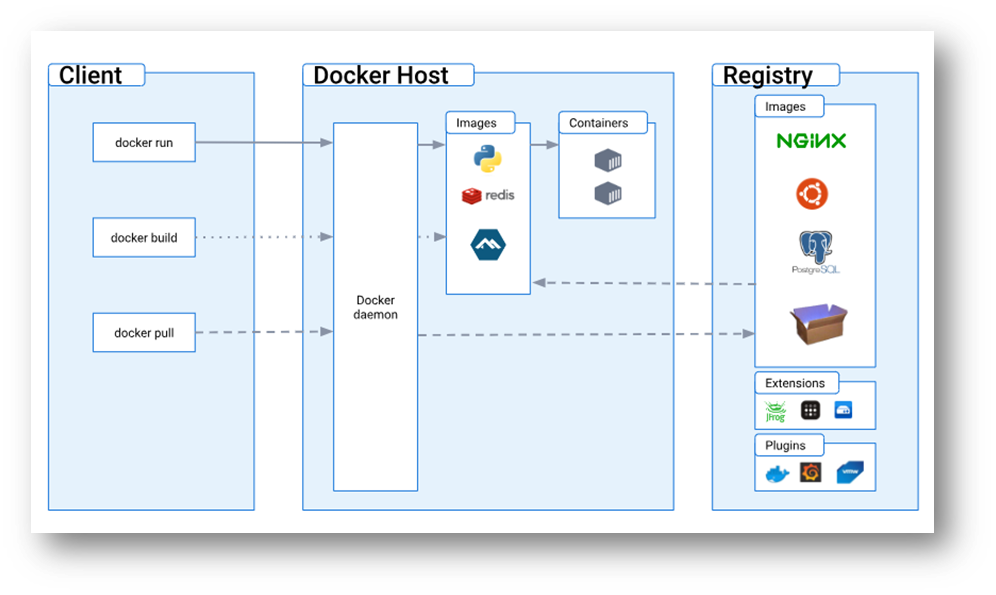Click the blue disk extension icon
The image size is (996, 595).
(843, 410)
